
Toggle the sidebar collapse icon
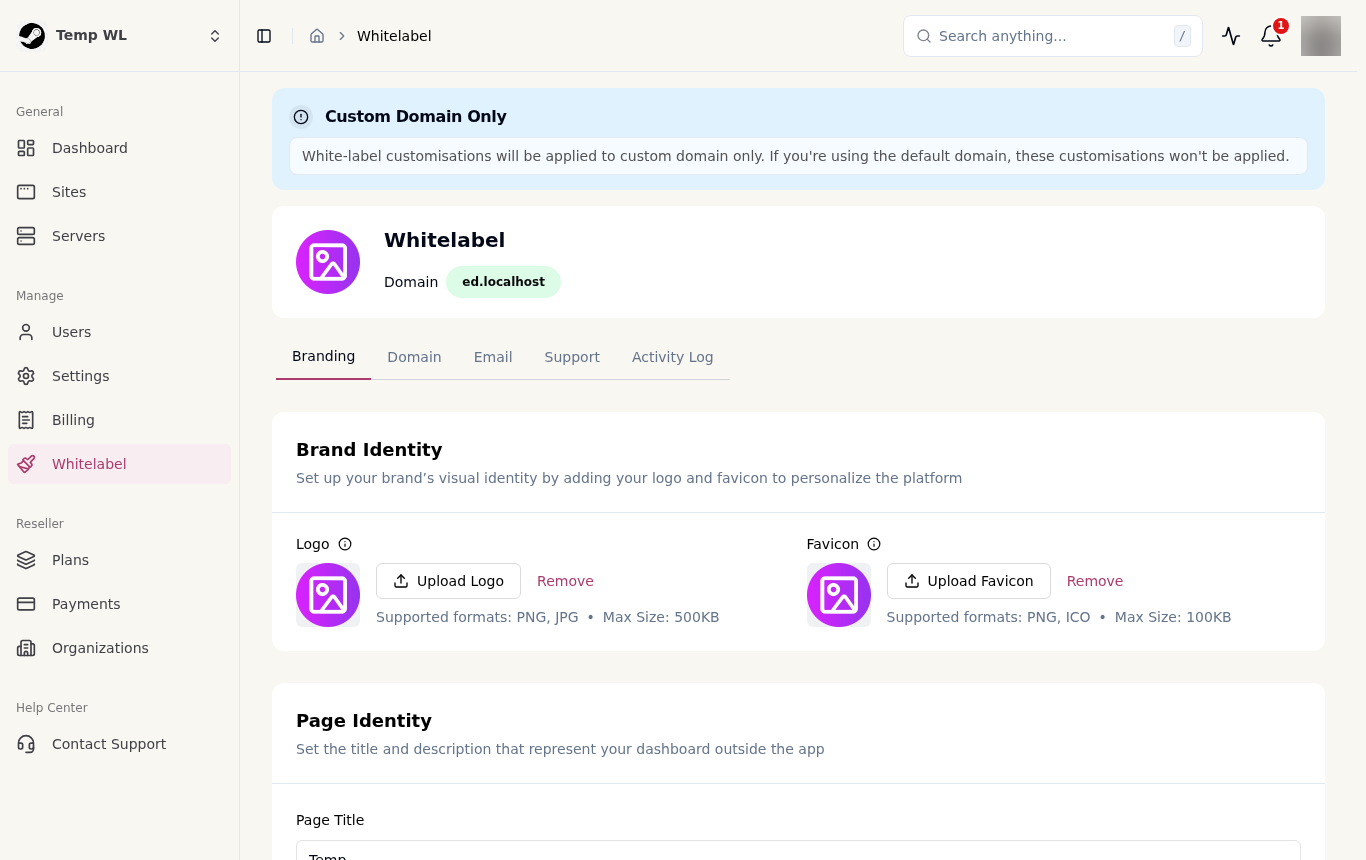pyautogui.click(x=264, y=36)
